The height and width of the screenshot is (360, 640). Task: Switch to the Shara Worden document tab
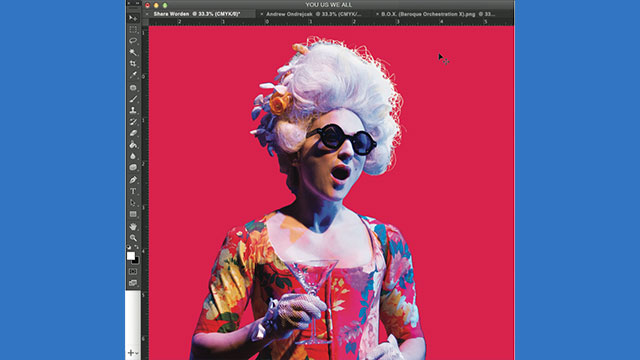click(197, 14)
